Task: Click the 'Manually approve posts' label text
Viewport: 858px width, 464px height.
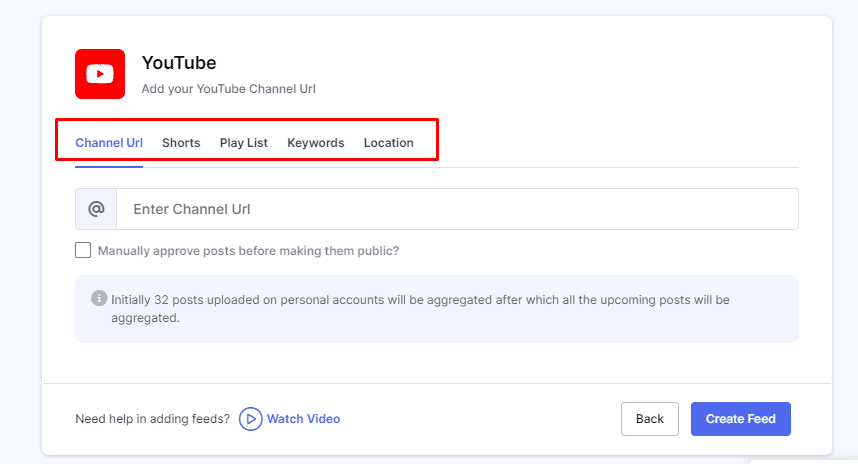Action: 248,251
